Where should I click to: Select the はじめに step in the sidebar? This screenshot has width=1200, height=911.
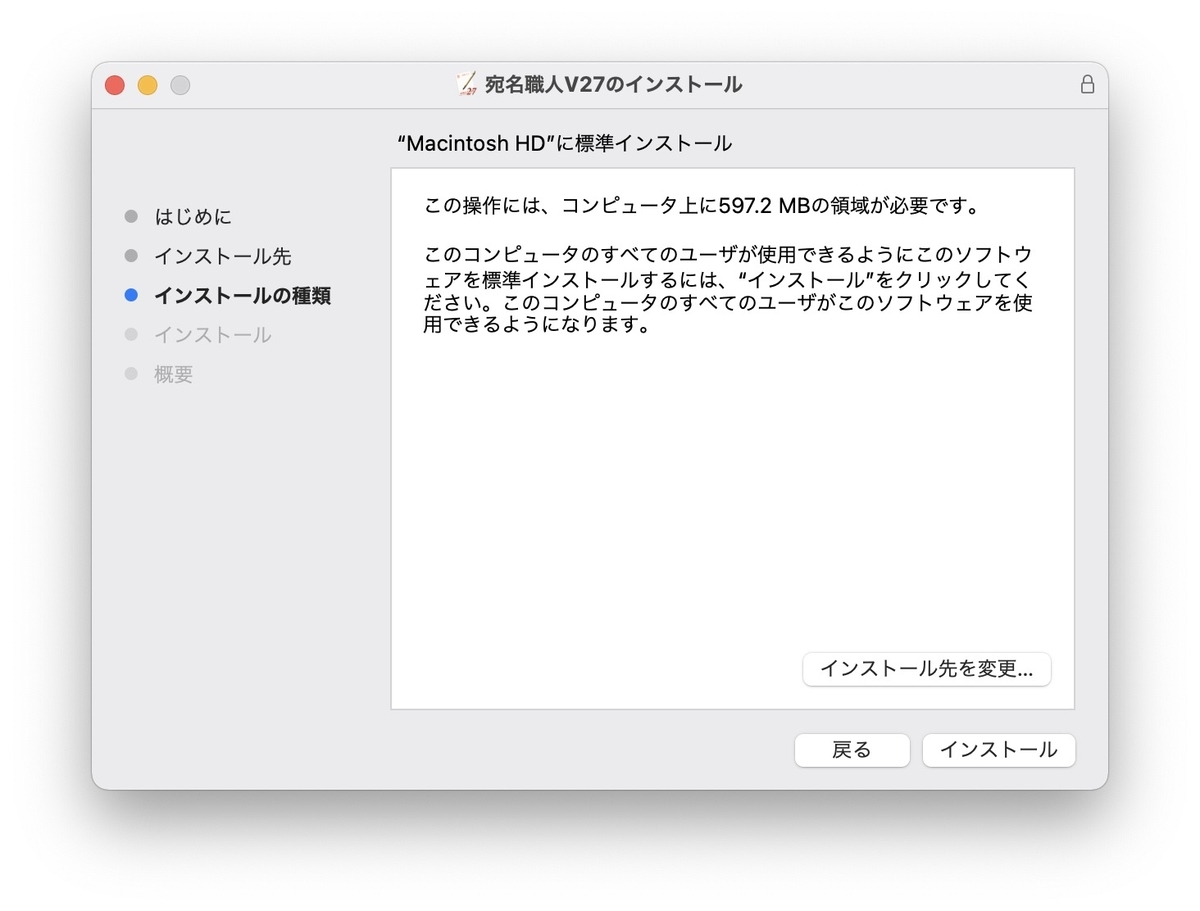[193, 216]
